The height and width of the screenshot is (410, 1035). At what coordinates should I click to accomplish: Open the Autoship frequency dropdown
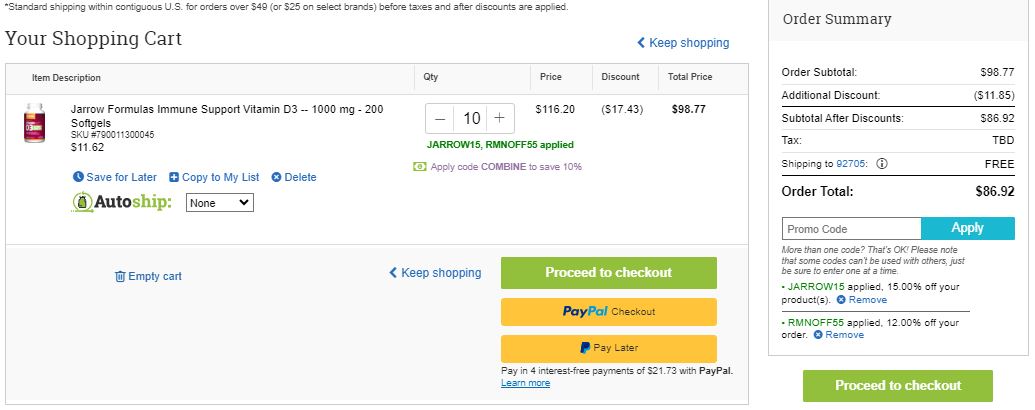pos(220,203)
